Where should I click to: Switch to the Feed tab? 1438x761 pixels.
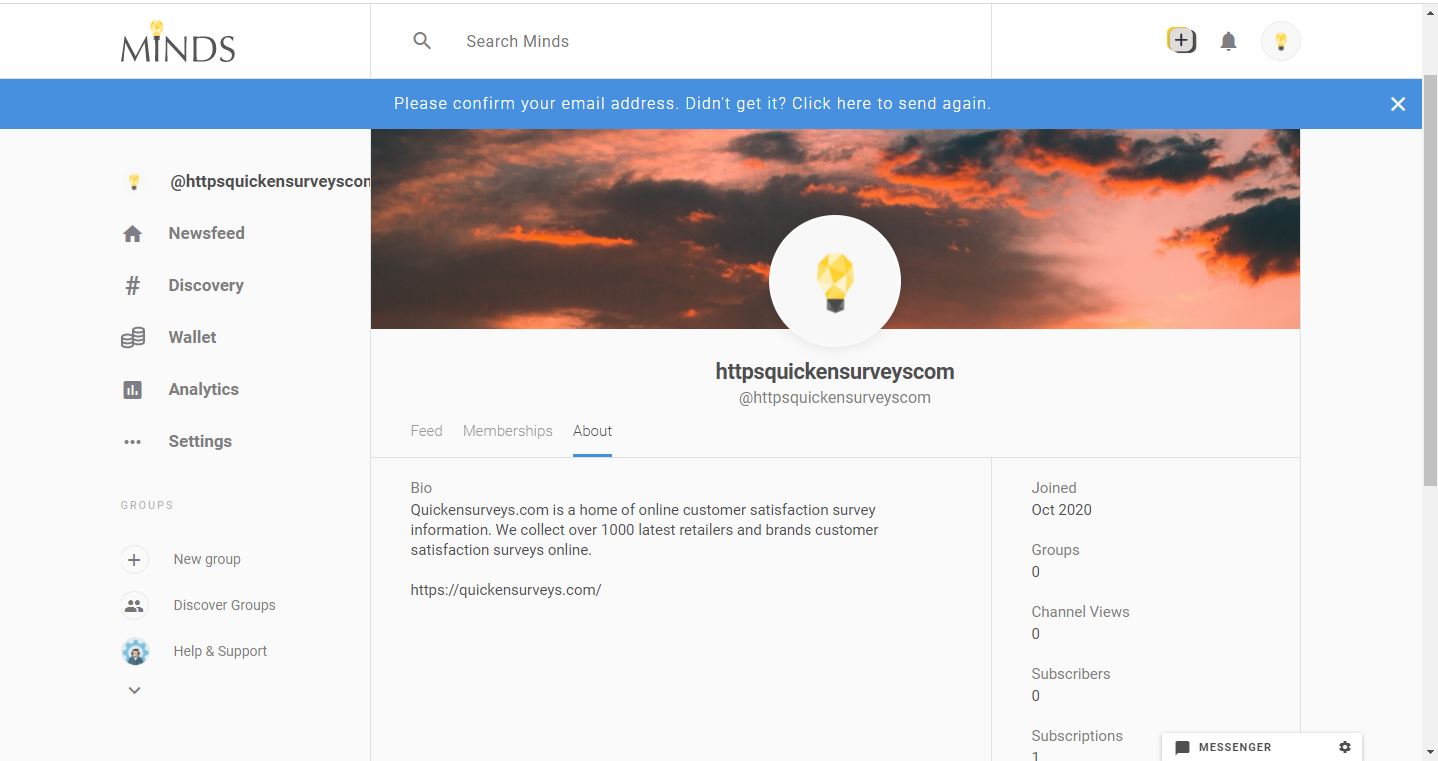426,431
